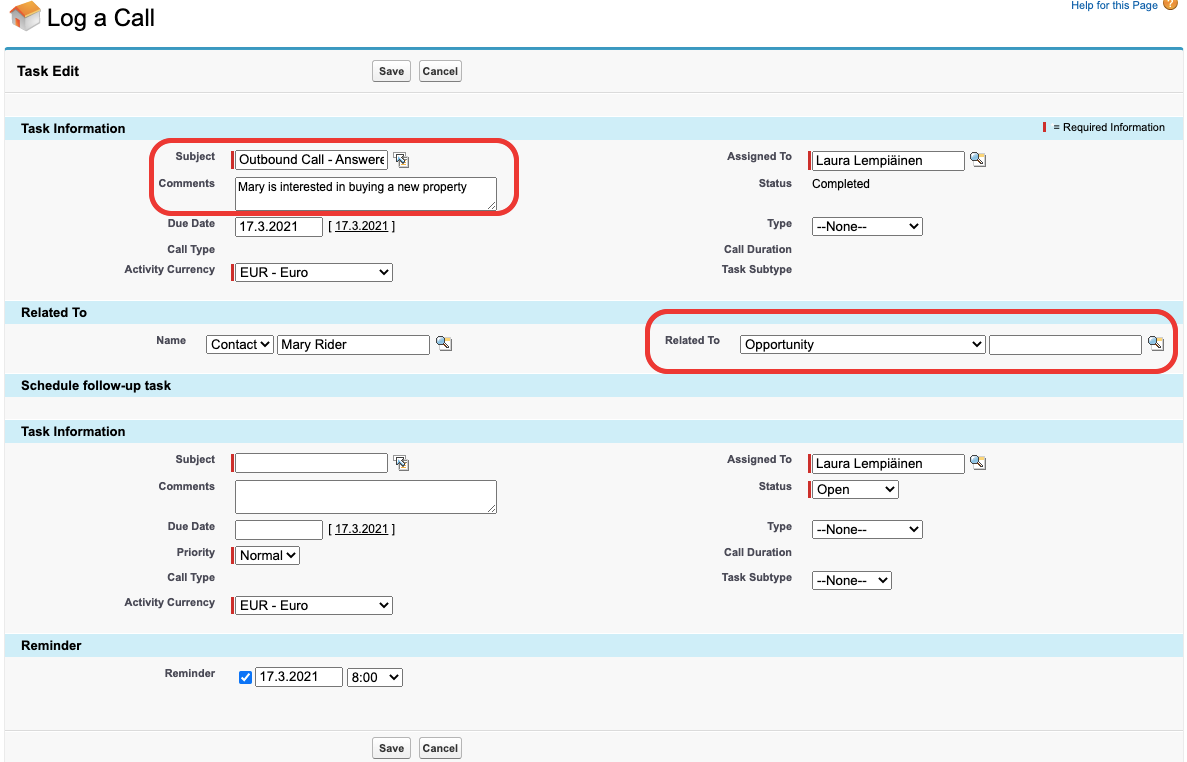Image resolution: width=1187 pixels, height=762 pixels.
Task: Open Contact name lookup next to Mary Rider
Action: coord(444,344)
